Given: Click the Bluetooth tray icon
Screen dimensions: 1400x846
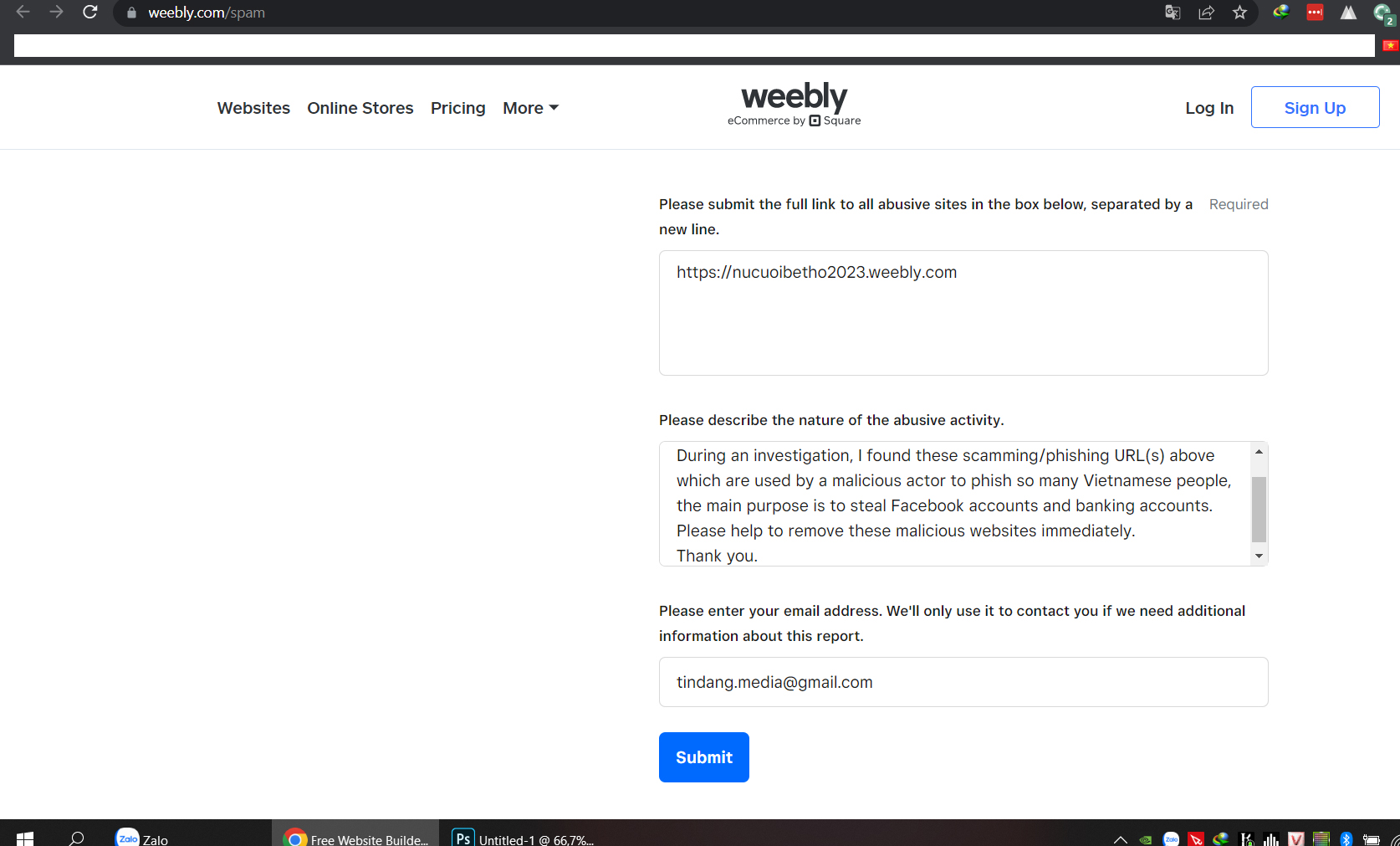Looking at the screenshot, I should [x=1346, y=839].
